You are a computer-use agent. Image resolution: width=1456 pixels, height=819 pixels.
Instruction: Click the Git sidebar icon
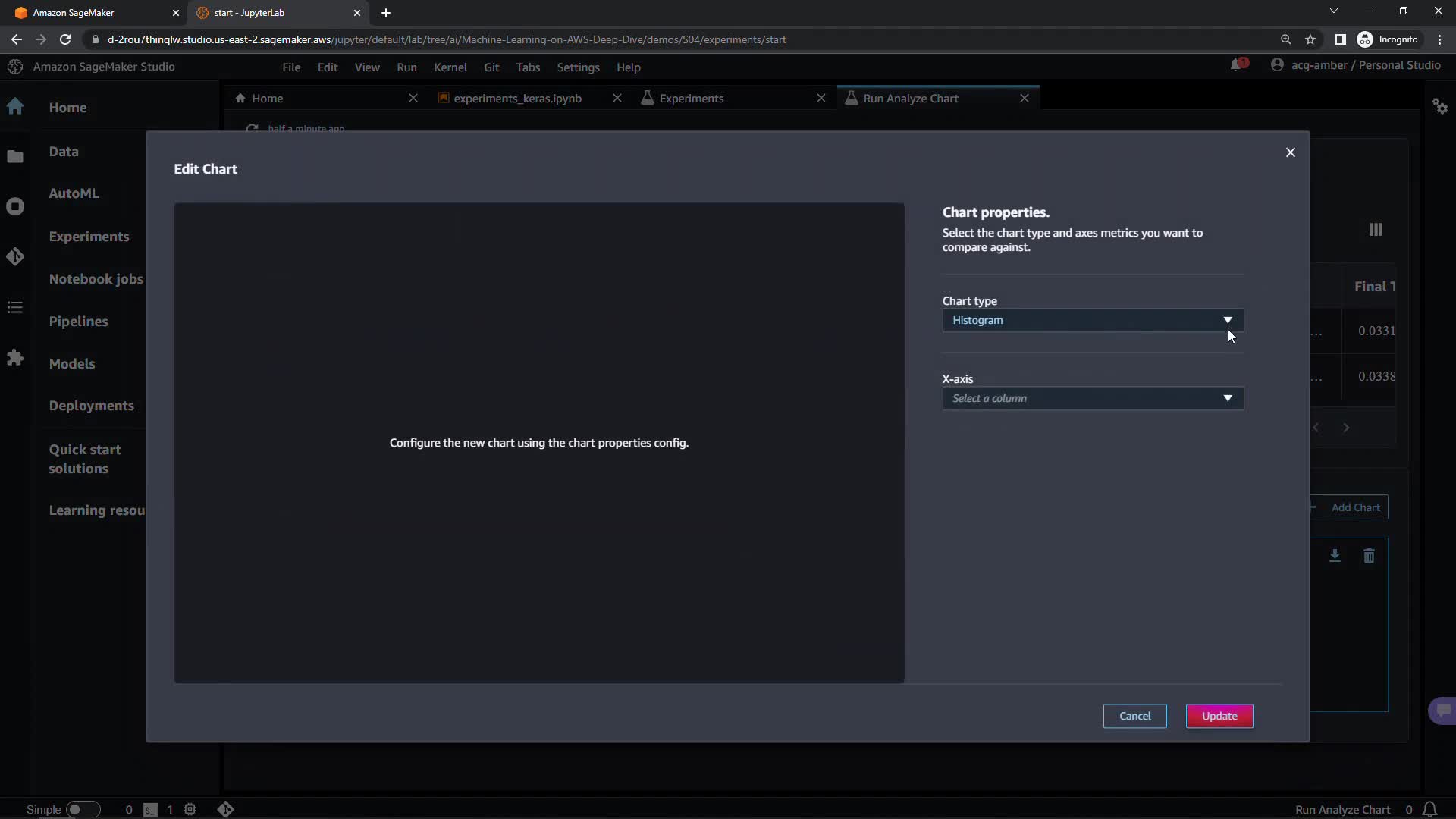pyautogui.click(x=15, y=257)
